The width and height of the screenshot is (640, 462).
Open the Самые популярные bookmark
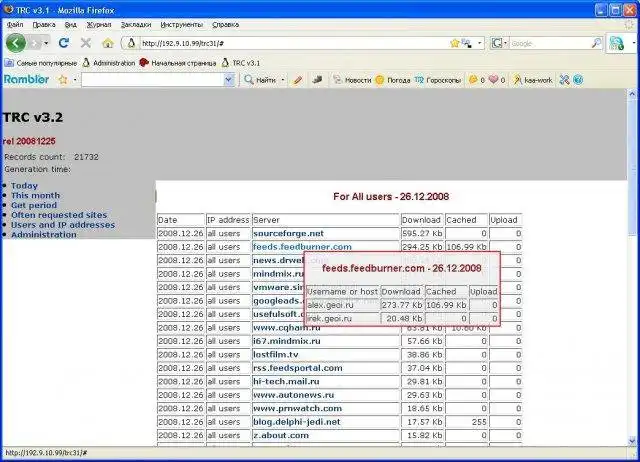(x=40, y=63)
